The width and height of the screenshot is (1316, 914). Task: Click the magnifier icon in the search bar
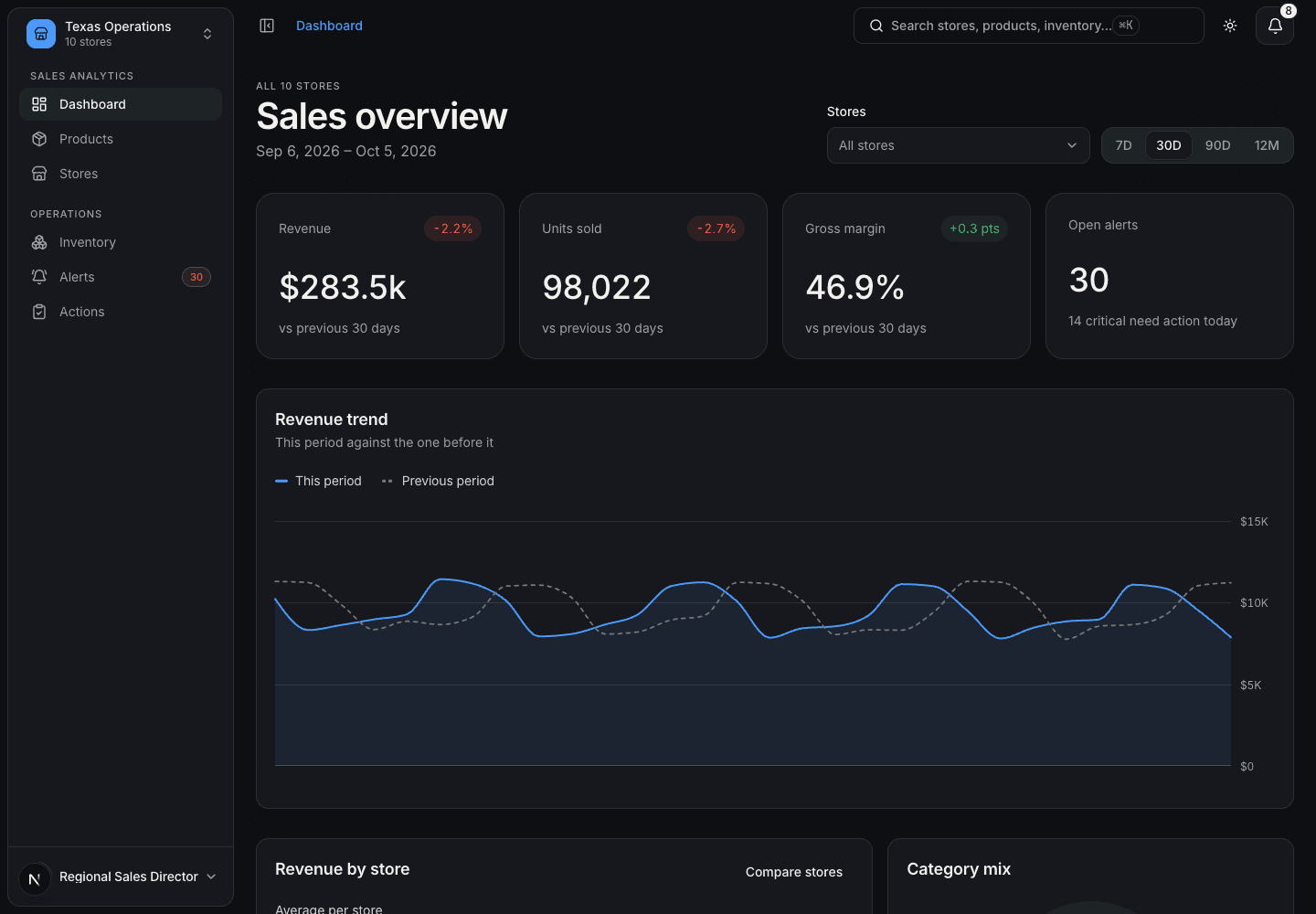point(876,26)
